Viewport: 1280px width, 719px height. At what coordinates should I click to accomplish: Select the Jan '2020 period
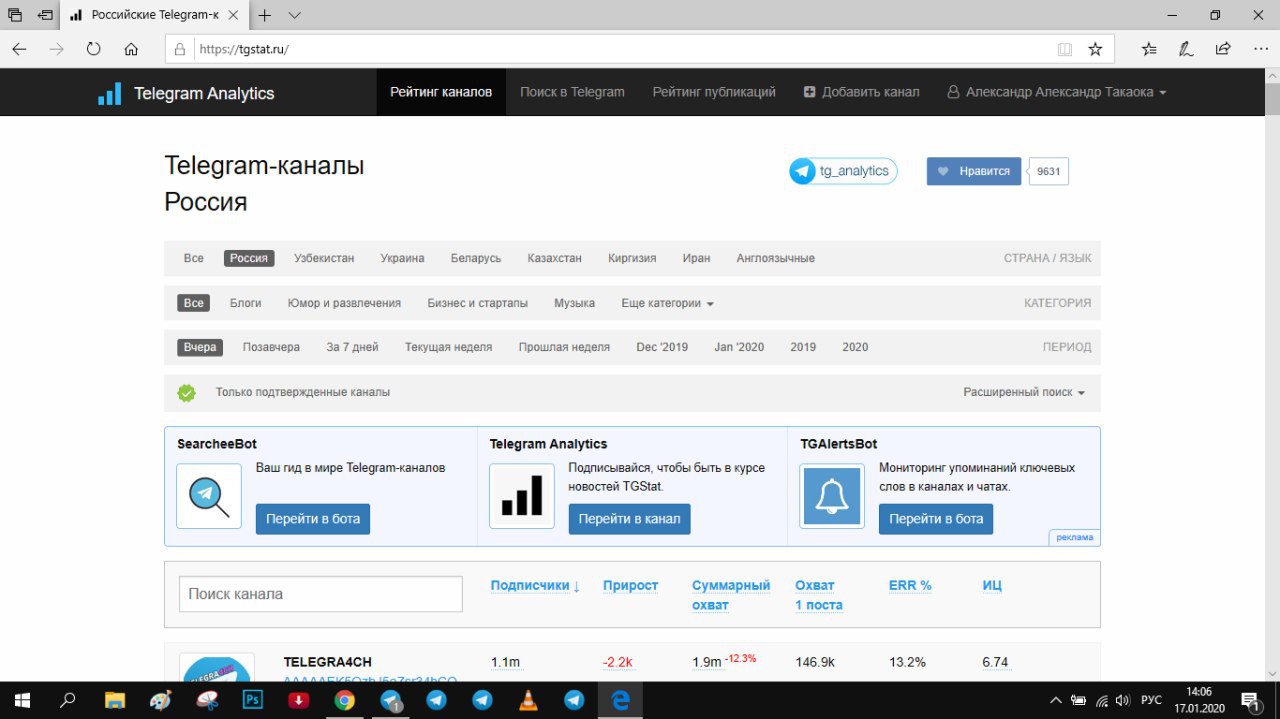click(739, 347)
